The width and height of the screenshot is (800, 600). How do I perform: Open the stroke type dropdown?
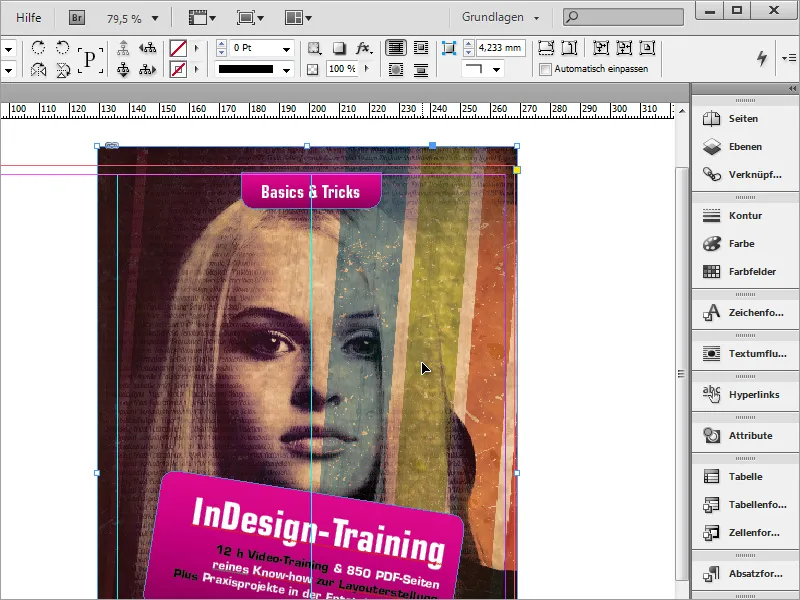[286, 70]
